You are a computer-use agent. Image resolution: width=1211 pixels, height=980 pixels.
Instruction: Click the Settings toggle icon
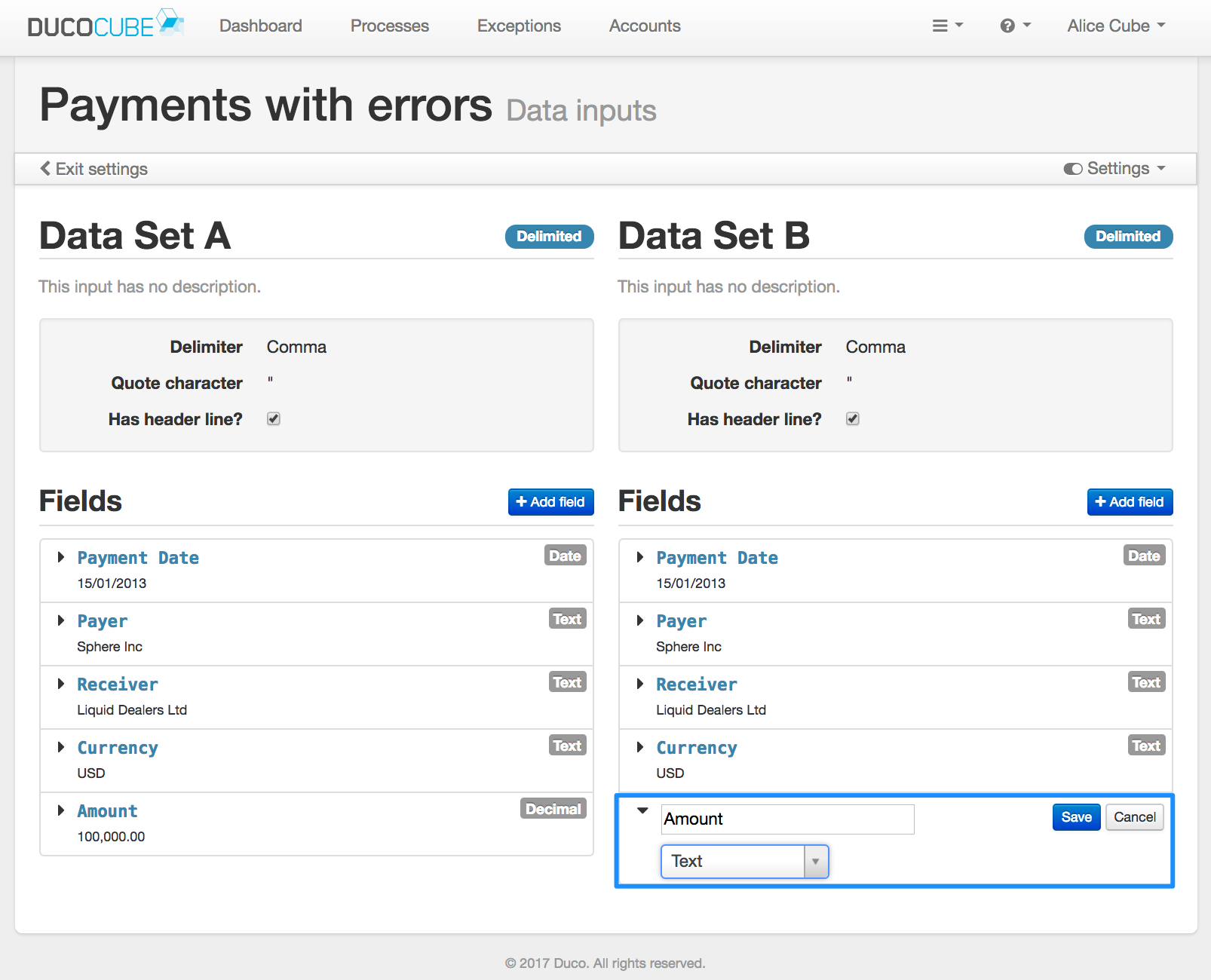click(x=1072, y=169)
